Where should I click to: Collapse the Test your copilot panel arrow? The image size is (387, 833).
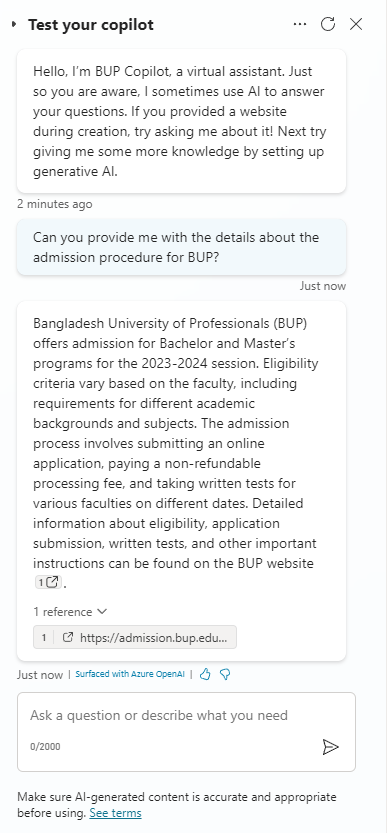coord(14,24)
